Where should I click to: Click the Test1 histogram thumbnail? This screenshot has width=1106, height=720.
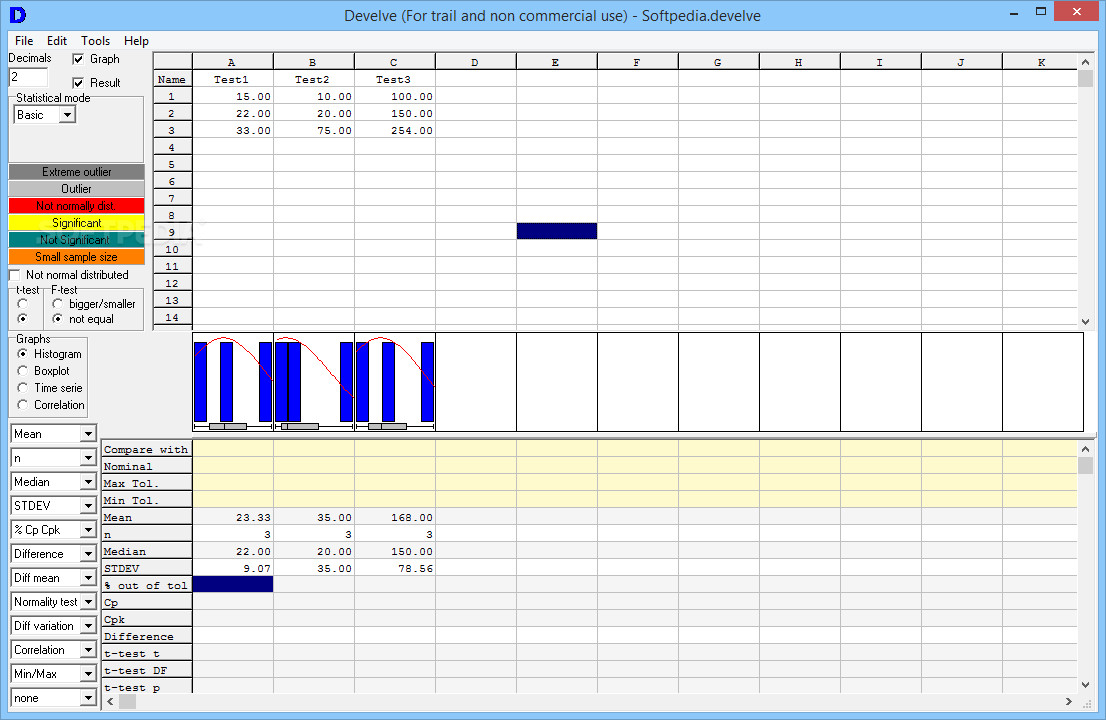233,382
